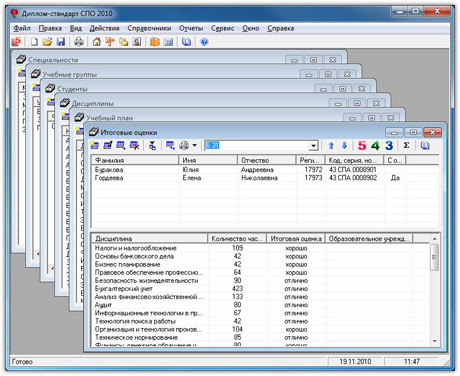
Task: Save using the floppy disk icon
Action: (61, 42)
